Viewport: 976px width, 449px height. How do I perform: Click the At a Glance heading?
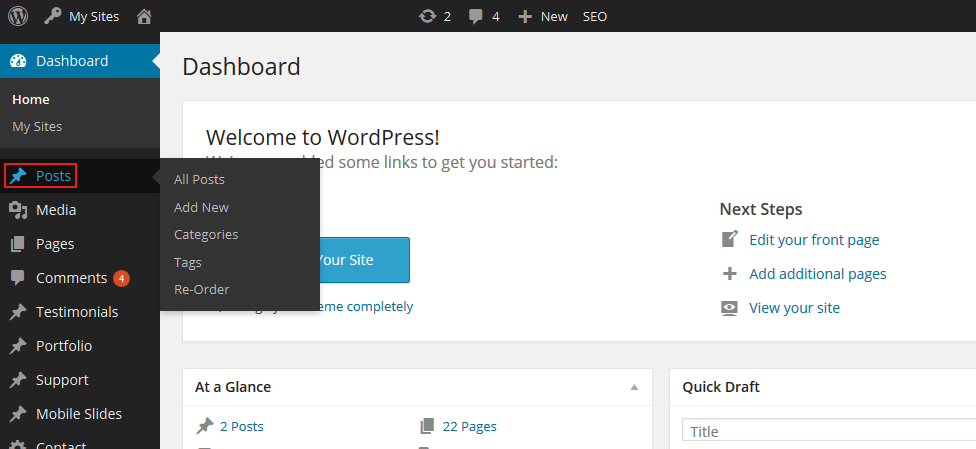[x=233, y=387]
